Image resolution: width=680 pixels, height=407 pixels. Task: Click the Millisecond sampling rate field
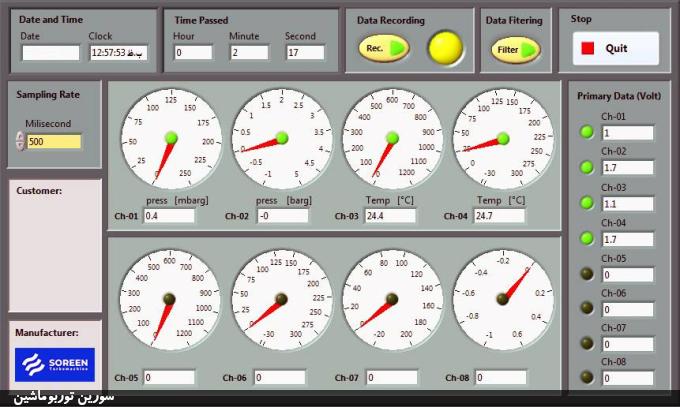point(53,141)
